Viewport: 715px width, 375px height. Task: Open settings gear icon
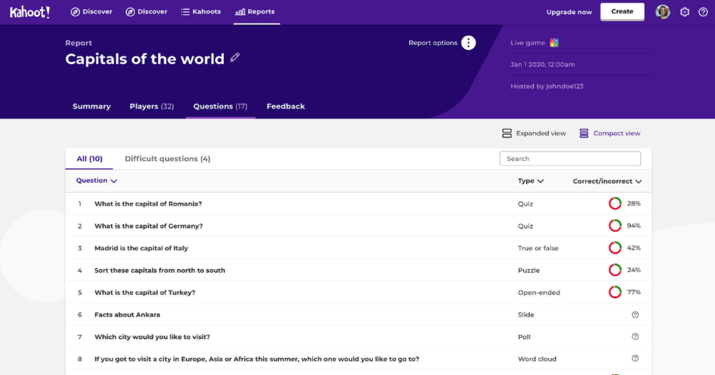684,12
